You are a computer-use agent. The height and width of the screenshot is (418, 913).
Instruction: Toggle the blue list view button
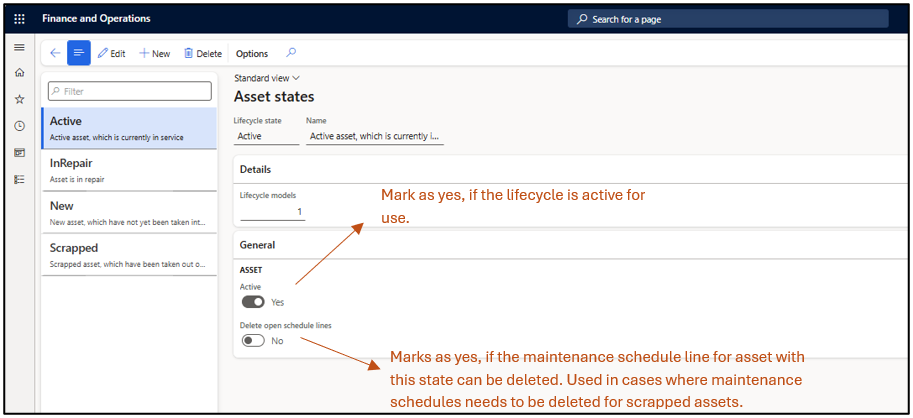click(x=79, y=54)
